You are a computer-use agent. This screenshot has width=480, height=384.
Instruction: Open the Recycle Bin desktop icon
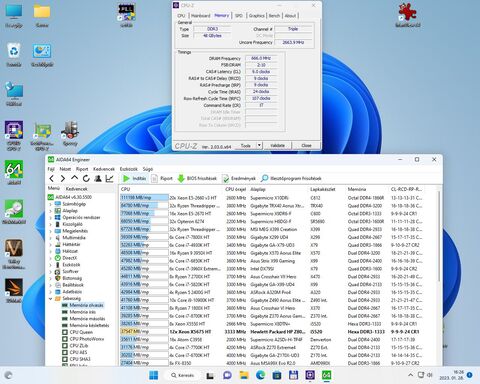[14, 55]
